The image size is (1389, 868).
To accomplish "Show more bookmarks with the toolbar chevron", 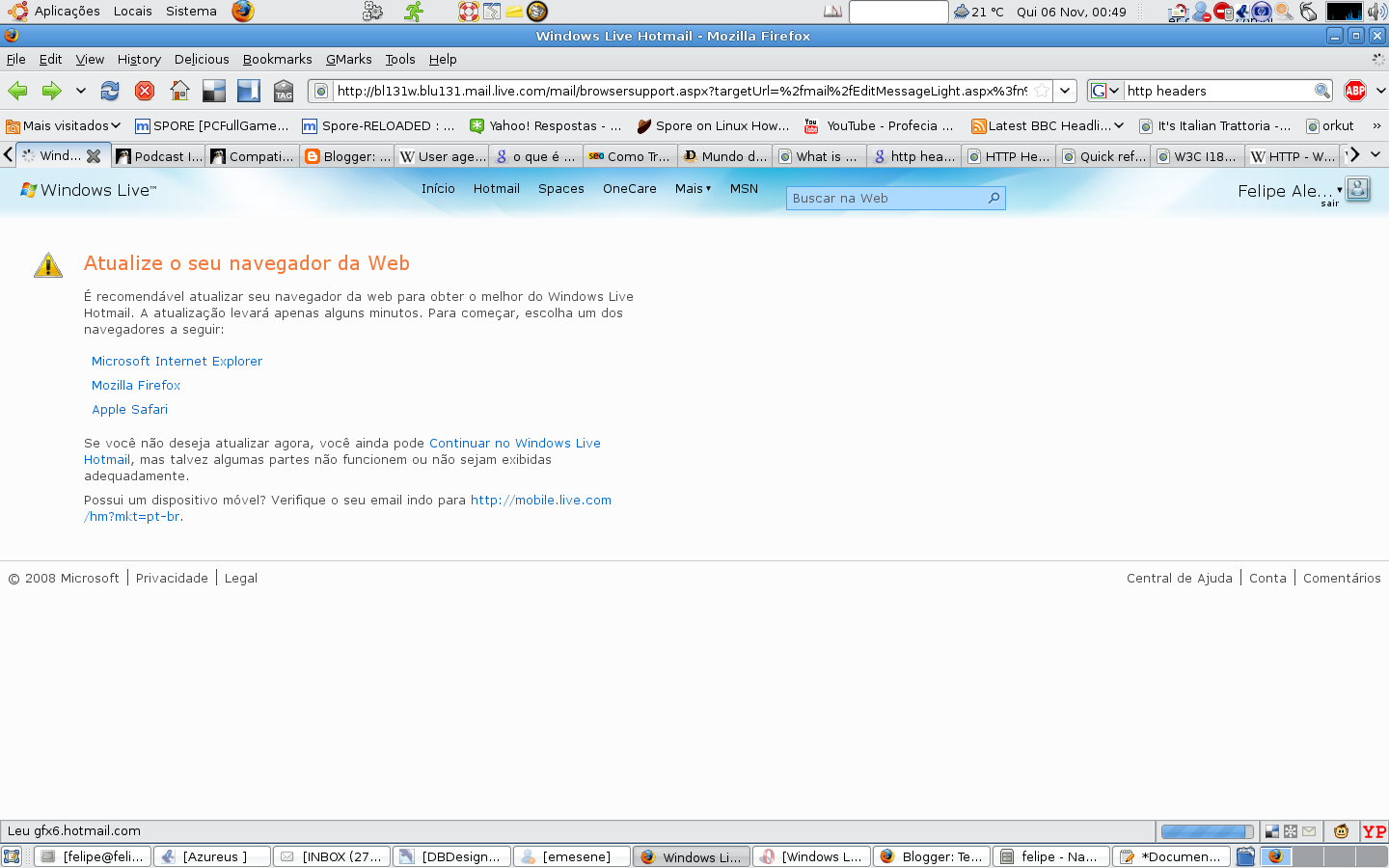I will coord(1376,125).
